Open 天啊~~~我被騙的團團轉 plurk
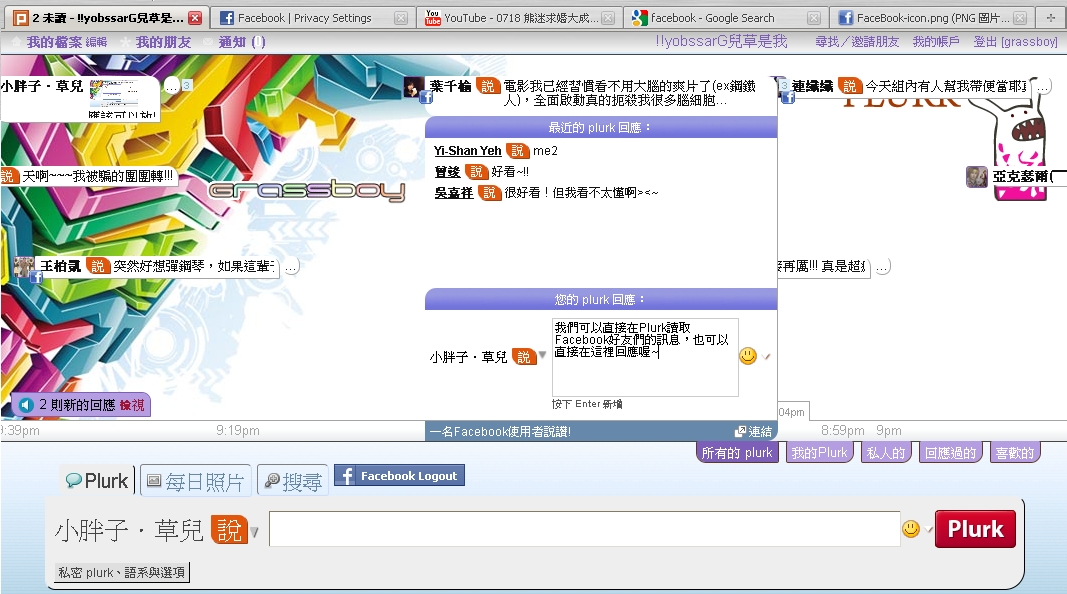Image resolution: width=1067 pixels, height=594 pixels. [x=97, y=176]
